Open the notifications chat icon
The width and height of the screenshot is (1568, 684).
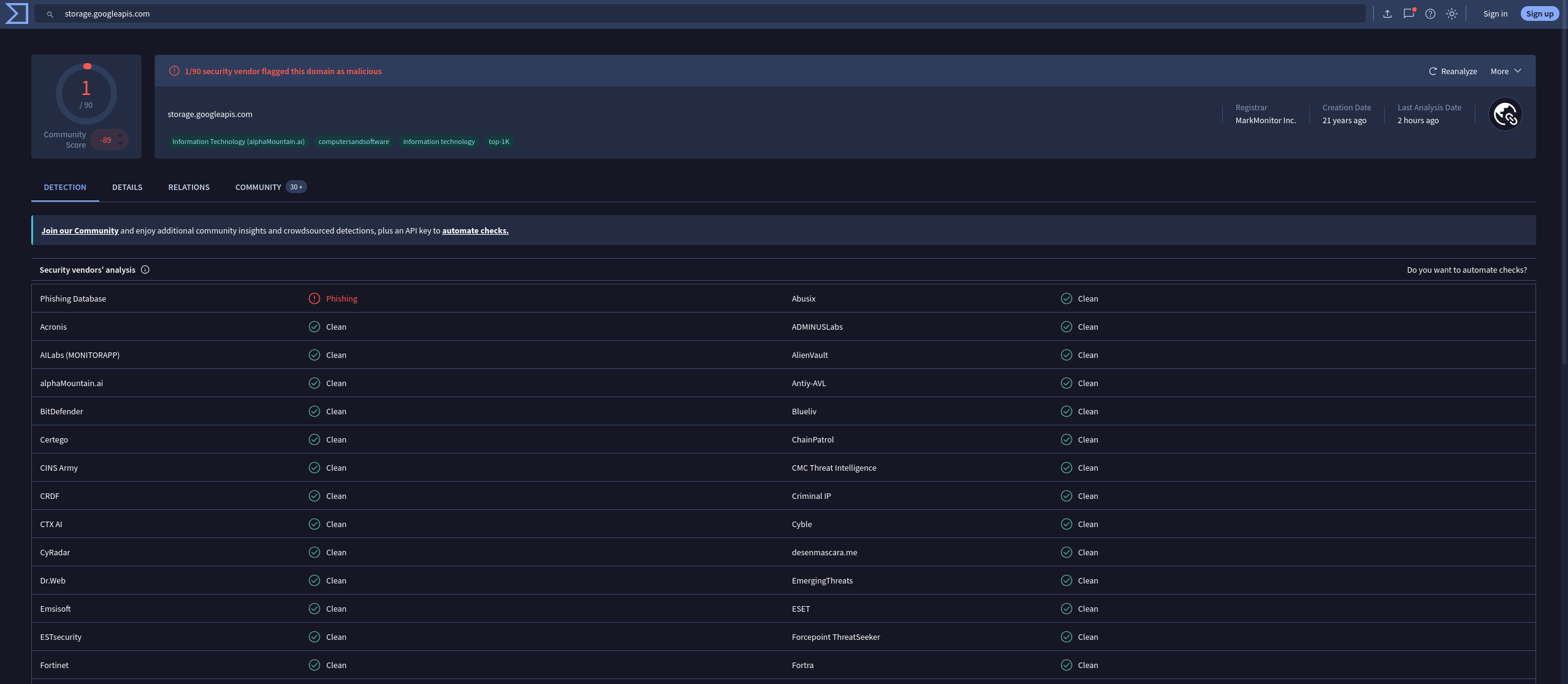point(1409,13)
